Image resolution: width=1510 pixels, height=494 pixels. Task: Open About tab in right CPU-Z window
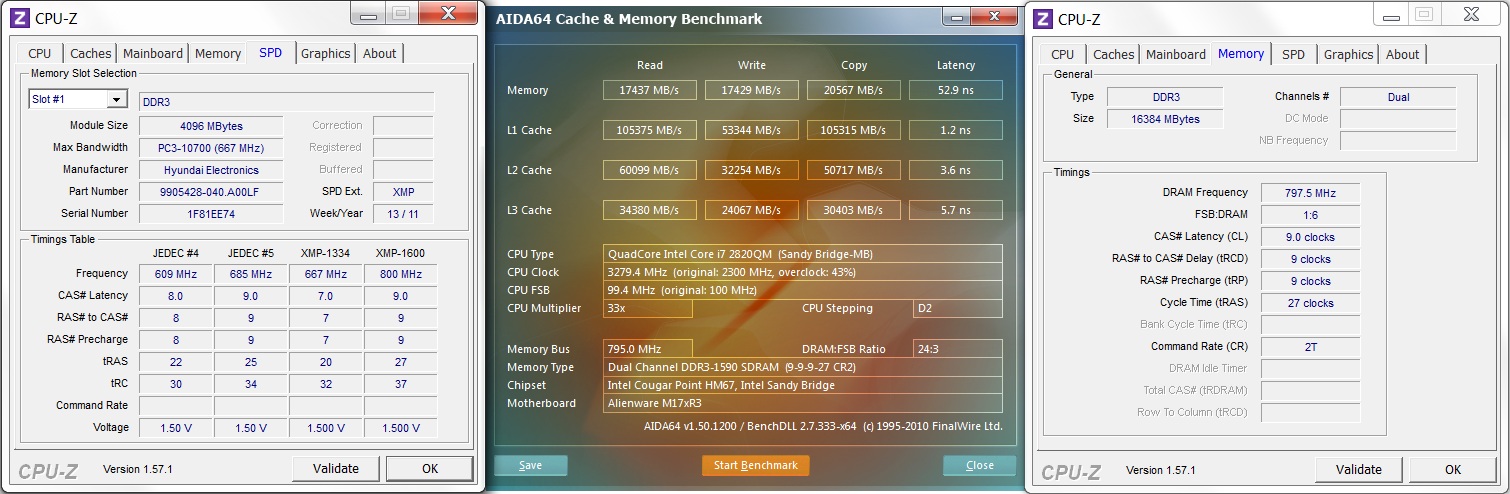coord(1403,55)
